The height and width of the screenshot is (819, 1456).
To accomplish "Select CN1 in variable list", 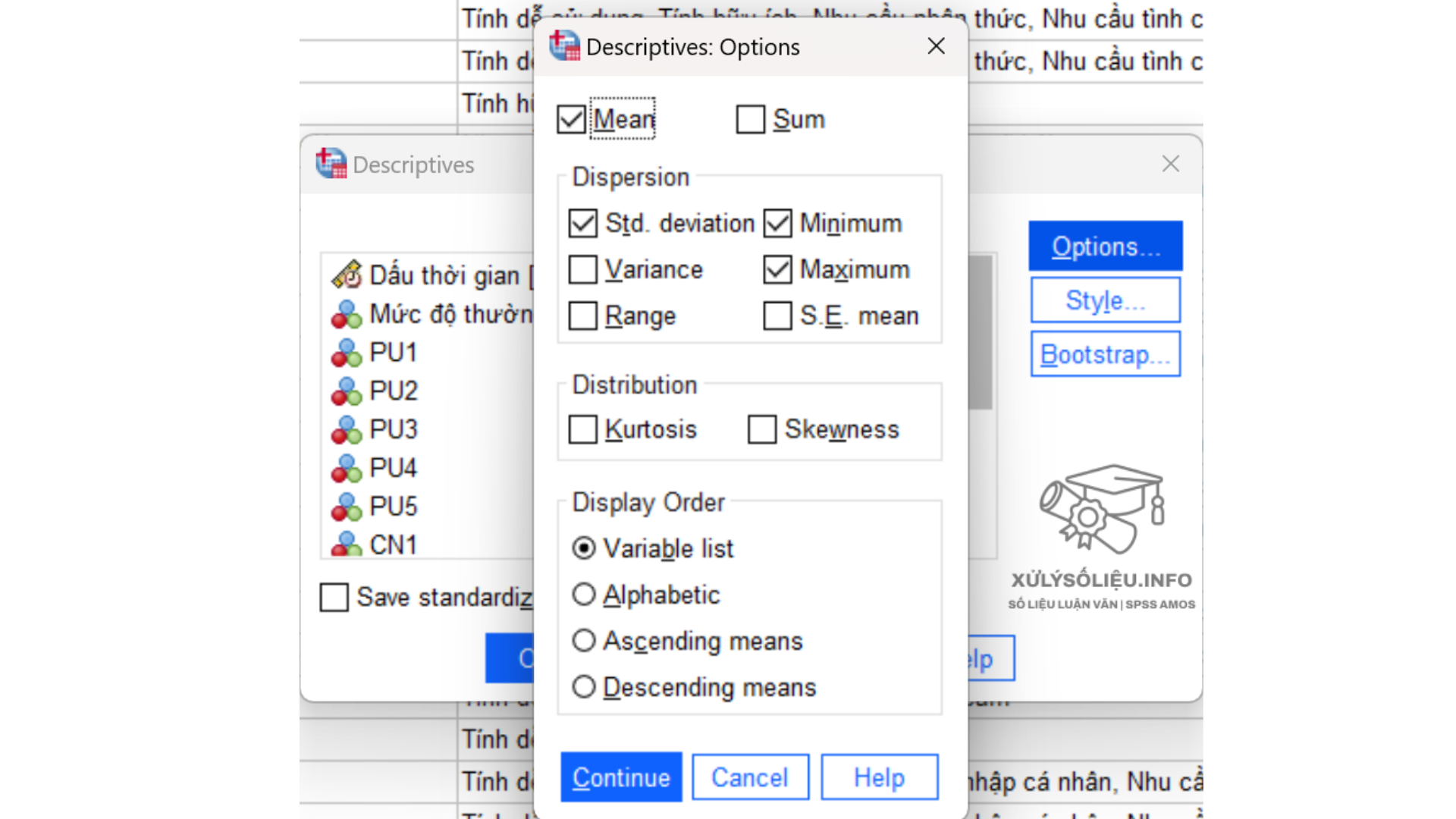I will tap(394, 544).
